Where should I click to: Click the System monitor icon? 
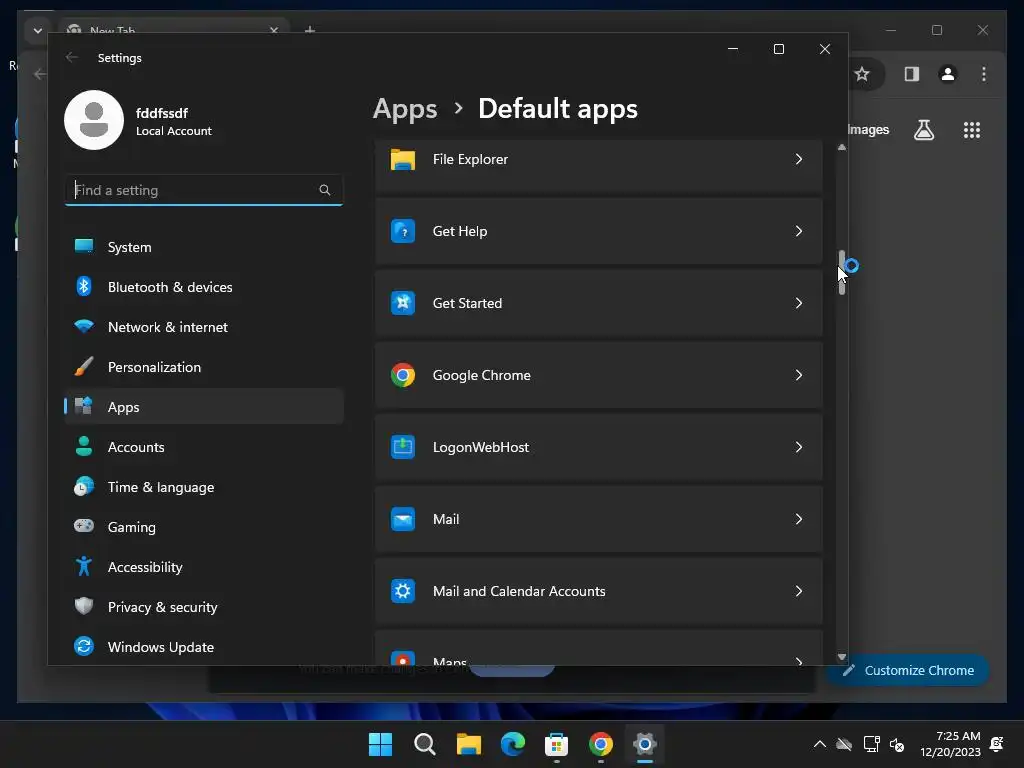click(84, 246)
